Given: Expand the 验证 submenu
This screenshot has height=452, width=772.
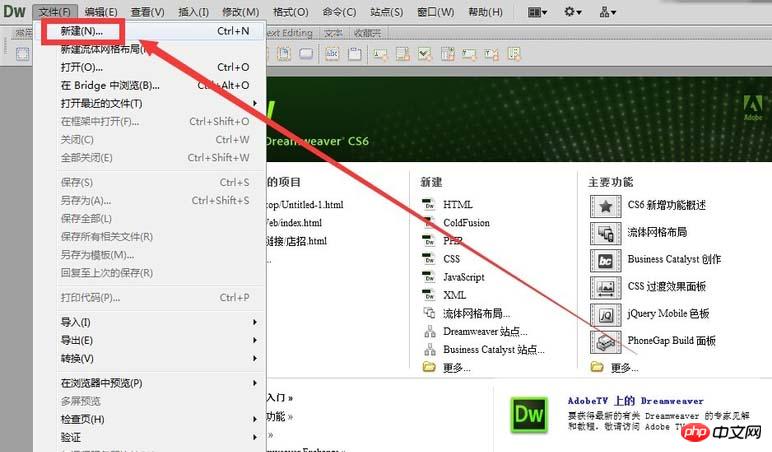Looking at the screenshot, I should click(150, 437).
